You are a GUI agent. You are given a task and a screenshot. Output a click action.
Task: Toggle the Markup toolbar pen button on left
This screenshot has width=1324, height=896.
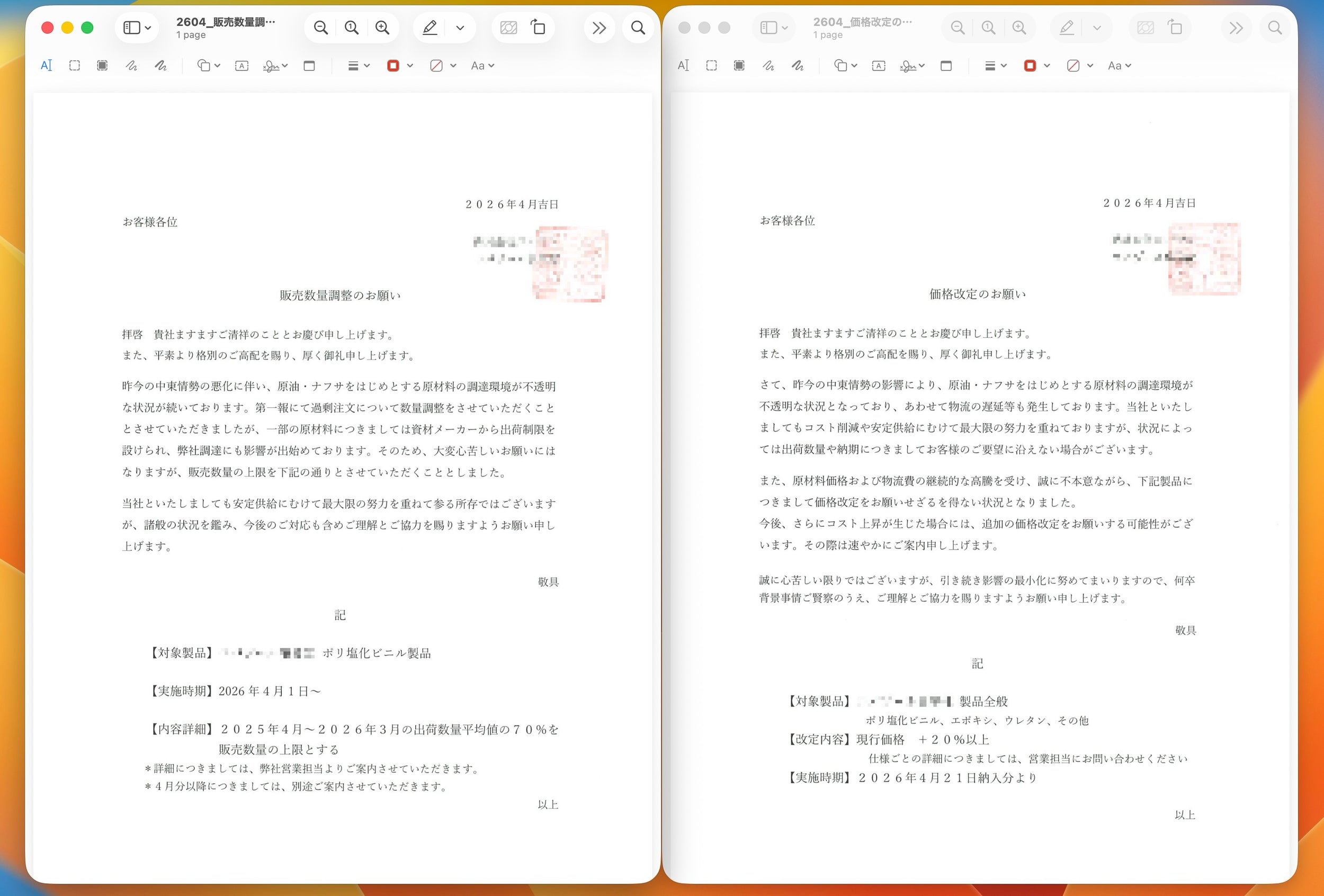point(430,28)
